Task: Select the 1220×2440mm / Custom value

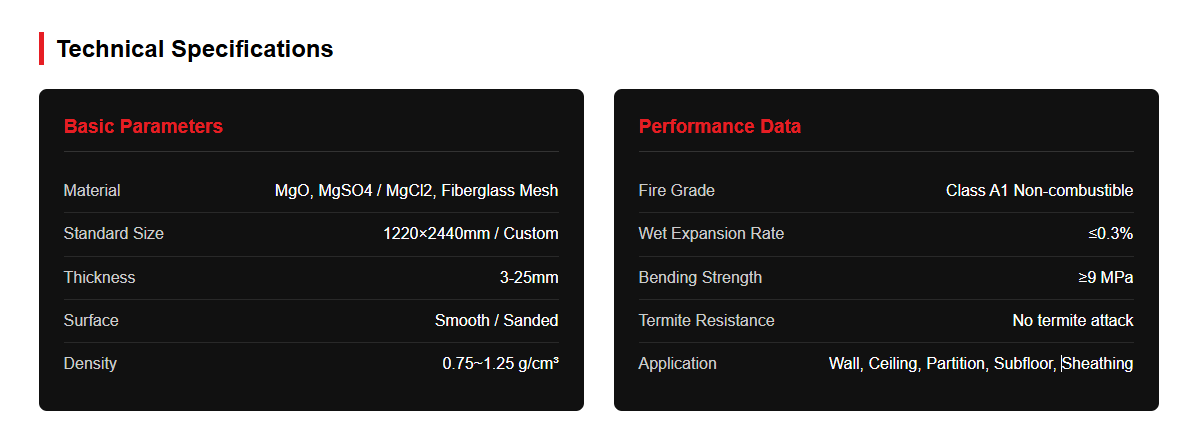Action: click(x=471, y=234)
